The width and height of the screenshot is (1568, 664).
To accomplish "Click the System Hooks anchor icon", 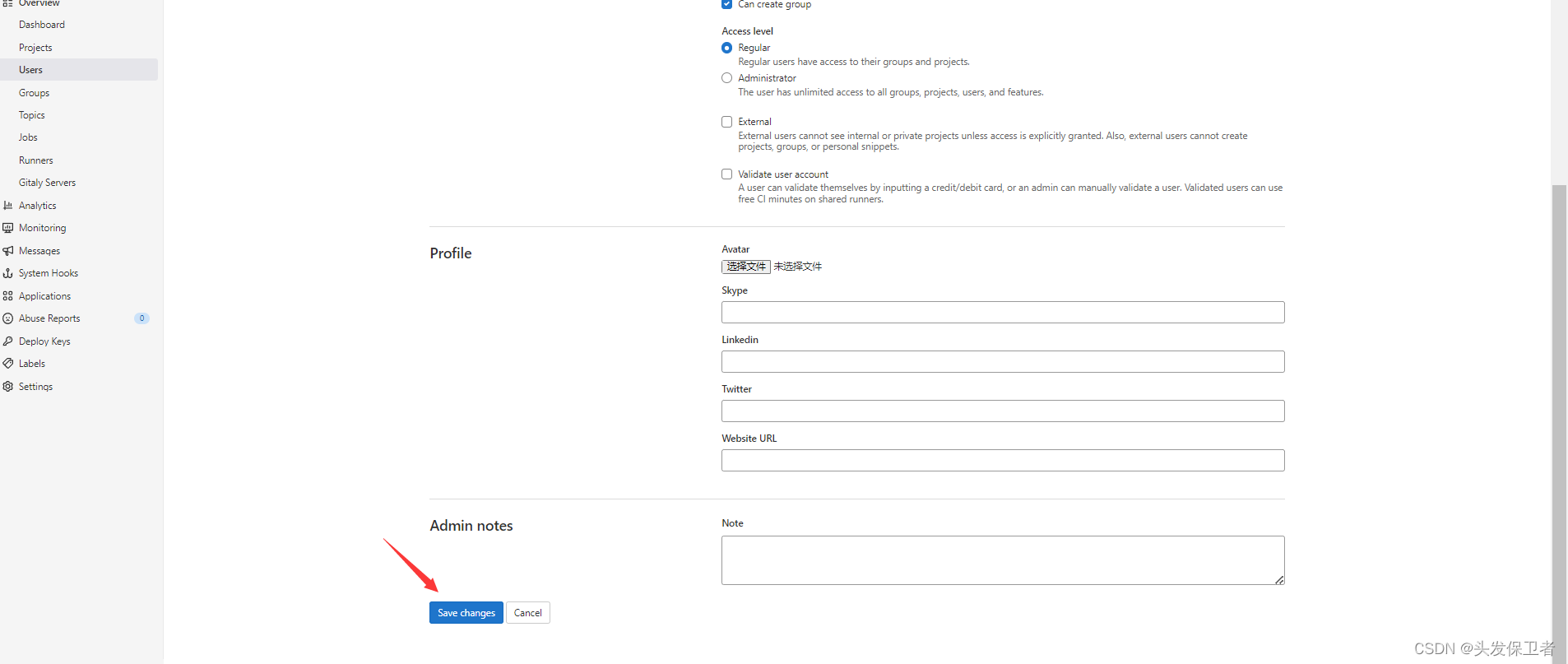I will [x=7, y=273].
